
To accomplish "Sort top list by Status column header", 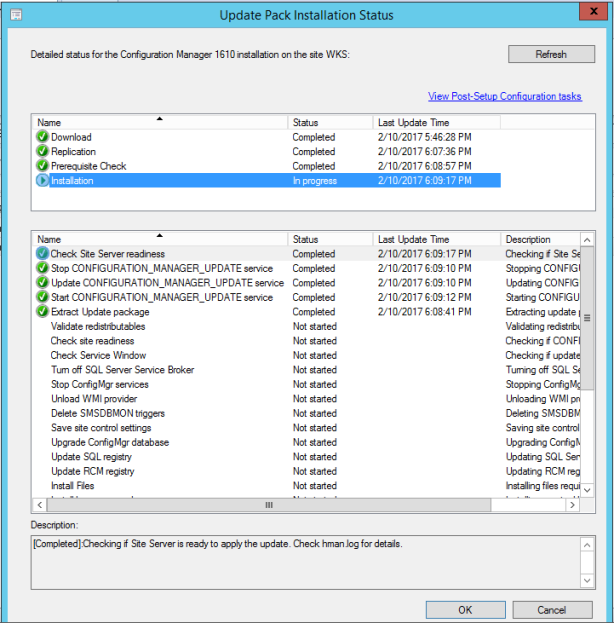I will 330,122.
